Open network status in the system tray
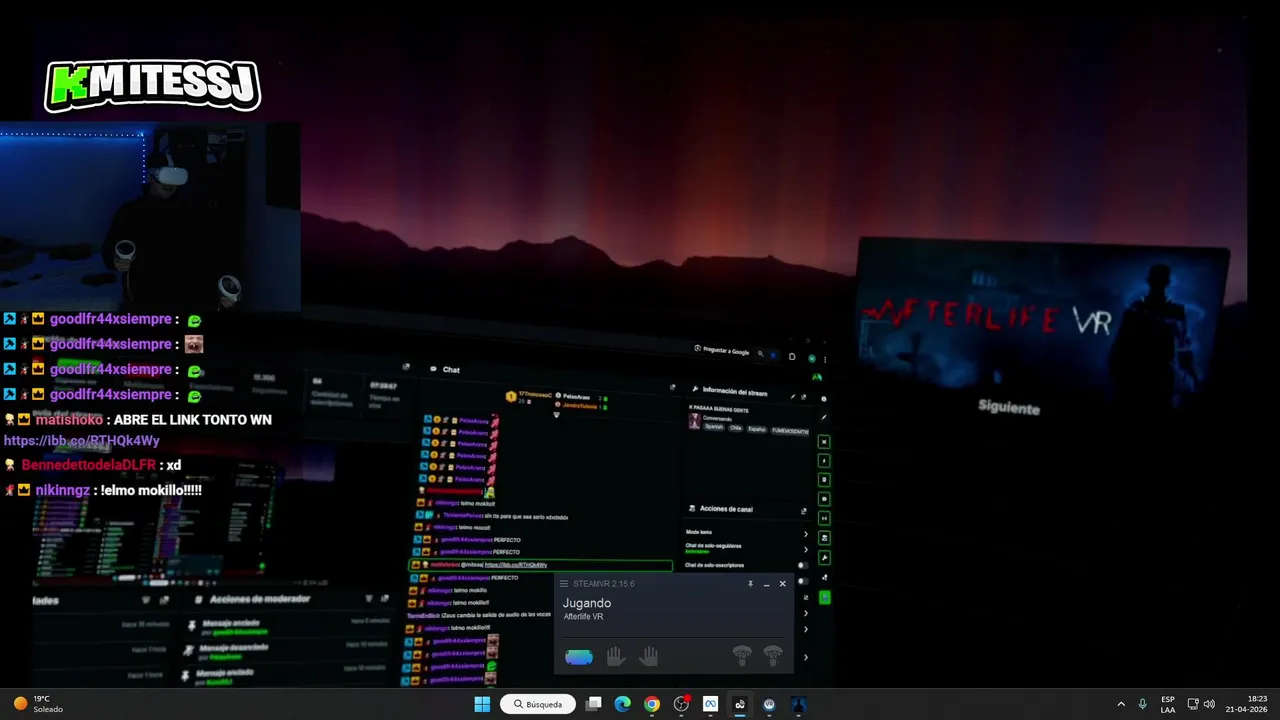This screenshot has width=1280, height=720. click(x=1193, y=704)
